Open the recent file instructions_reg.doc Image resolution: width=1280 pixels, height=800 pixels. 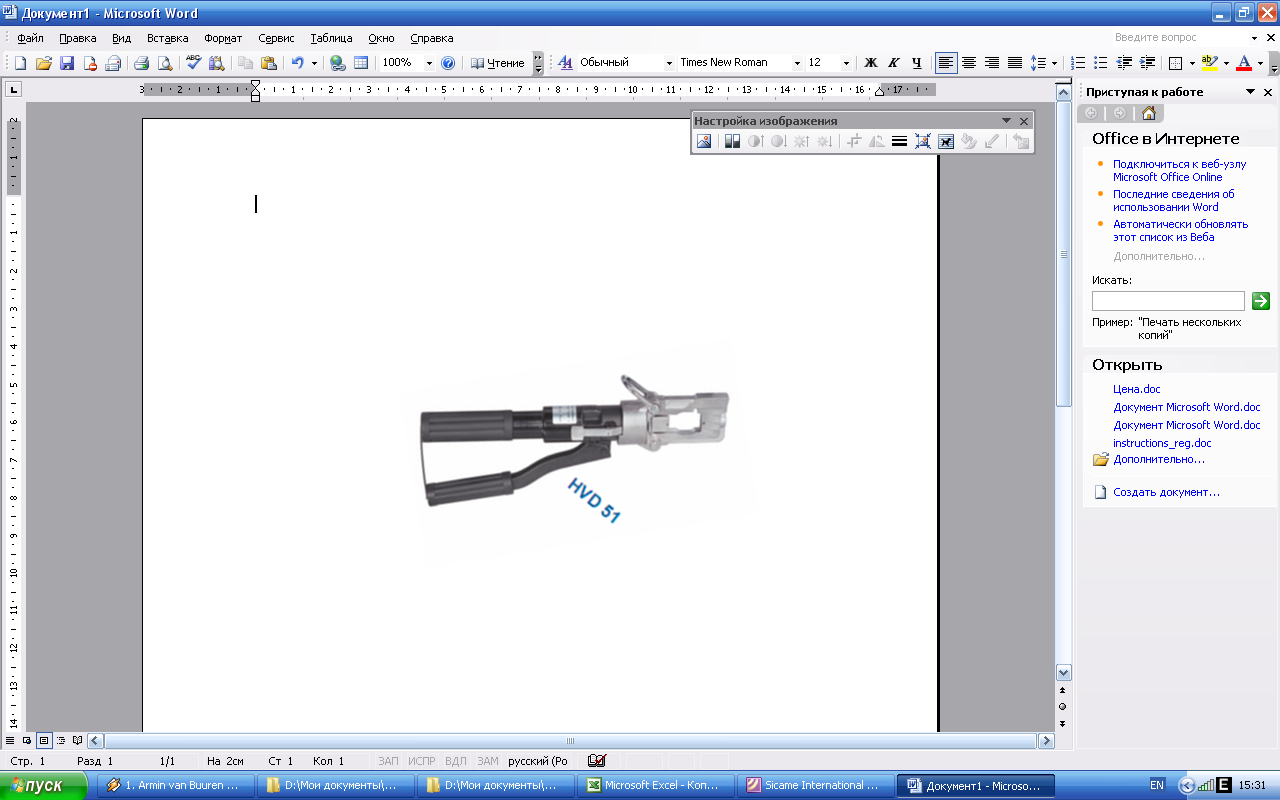(1162, 443)
